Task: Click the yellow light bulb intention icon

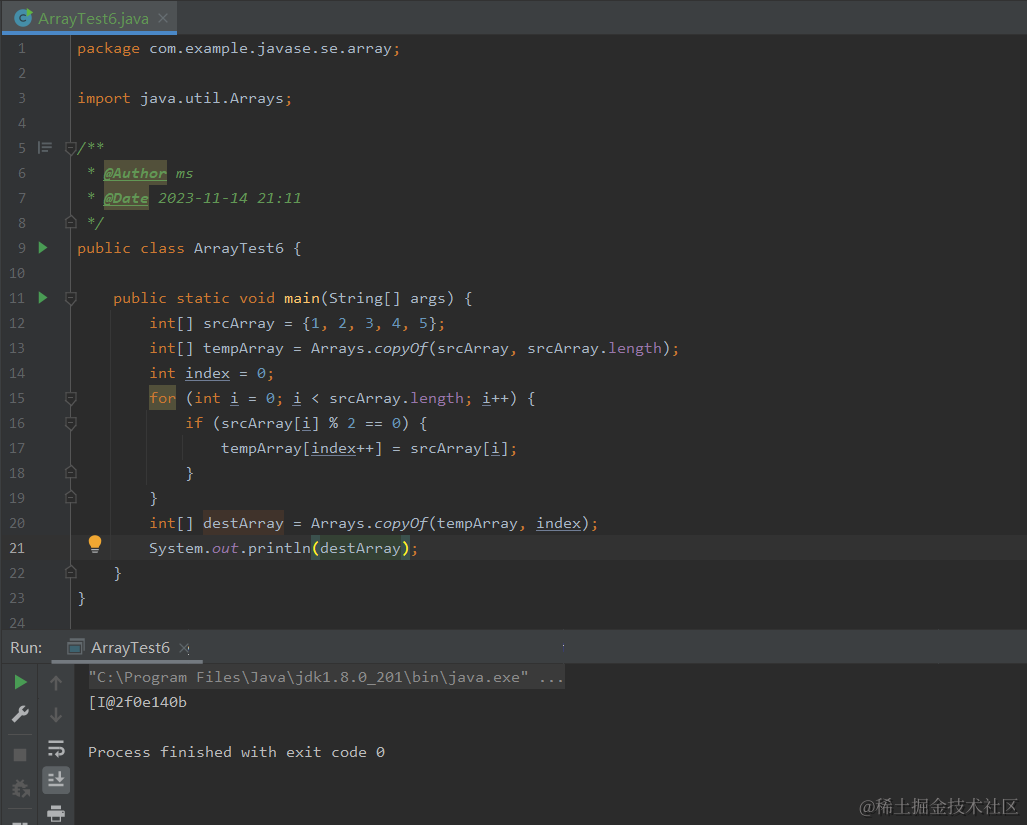Action: pyautogui.click(x=95, y=544)
